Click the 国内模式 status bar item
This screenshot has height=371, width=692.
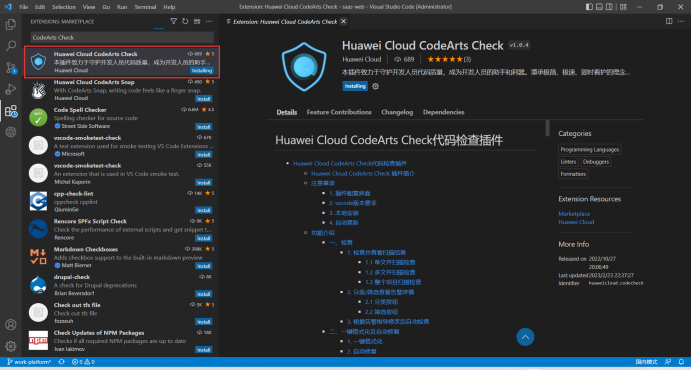pos(646,362)
